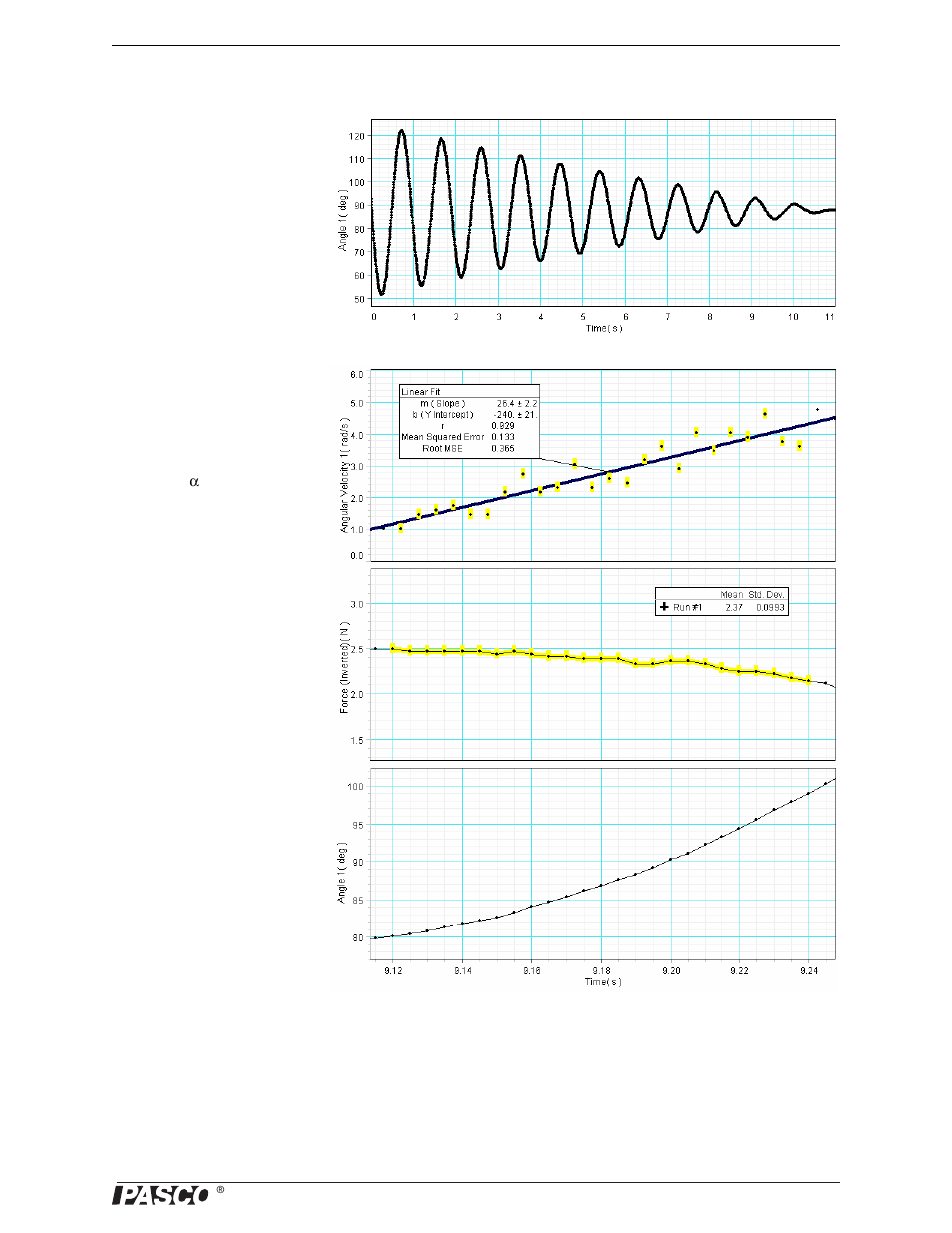Click the 9.24 tick on bottom time axis
The width and height of the screenshot is (952, 1233).
pyautogui.click(x=809, y=970)
